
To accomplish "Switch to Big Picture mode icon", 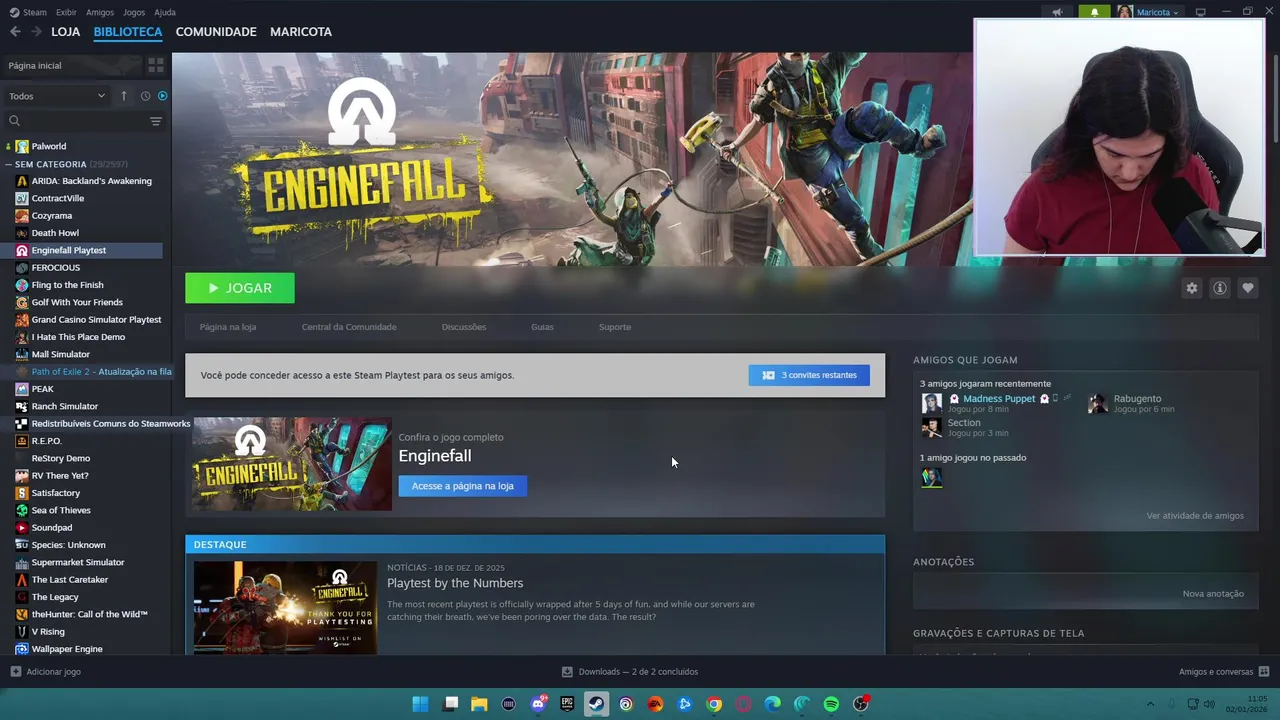I will coord(1201,12).
